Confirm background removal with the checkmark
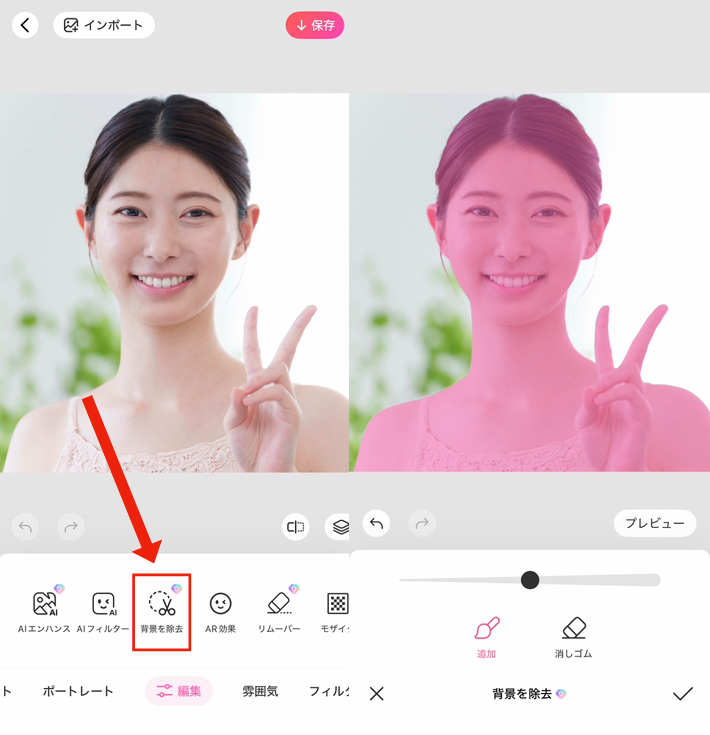 coord(683,694)
